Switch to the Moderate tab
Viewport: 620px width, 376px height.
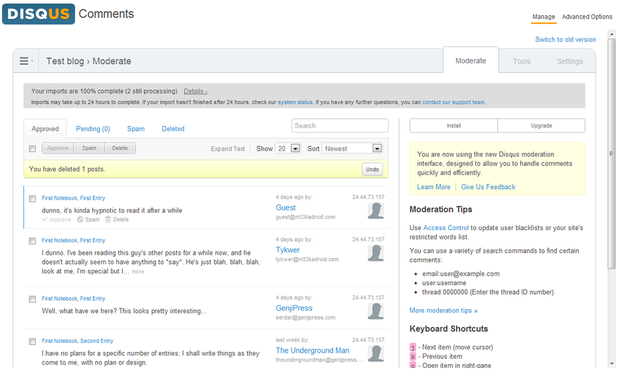[471, 61]
